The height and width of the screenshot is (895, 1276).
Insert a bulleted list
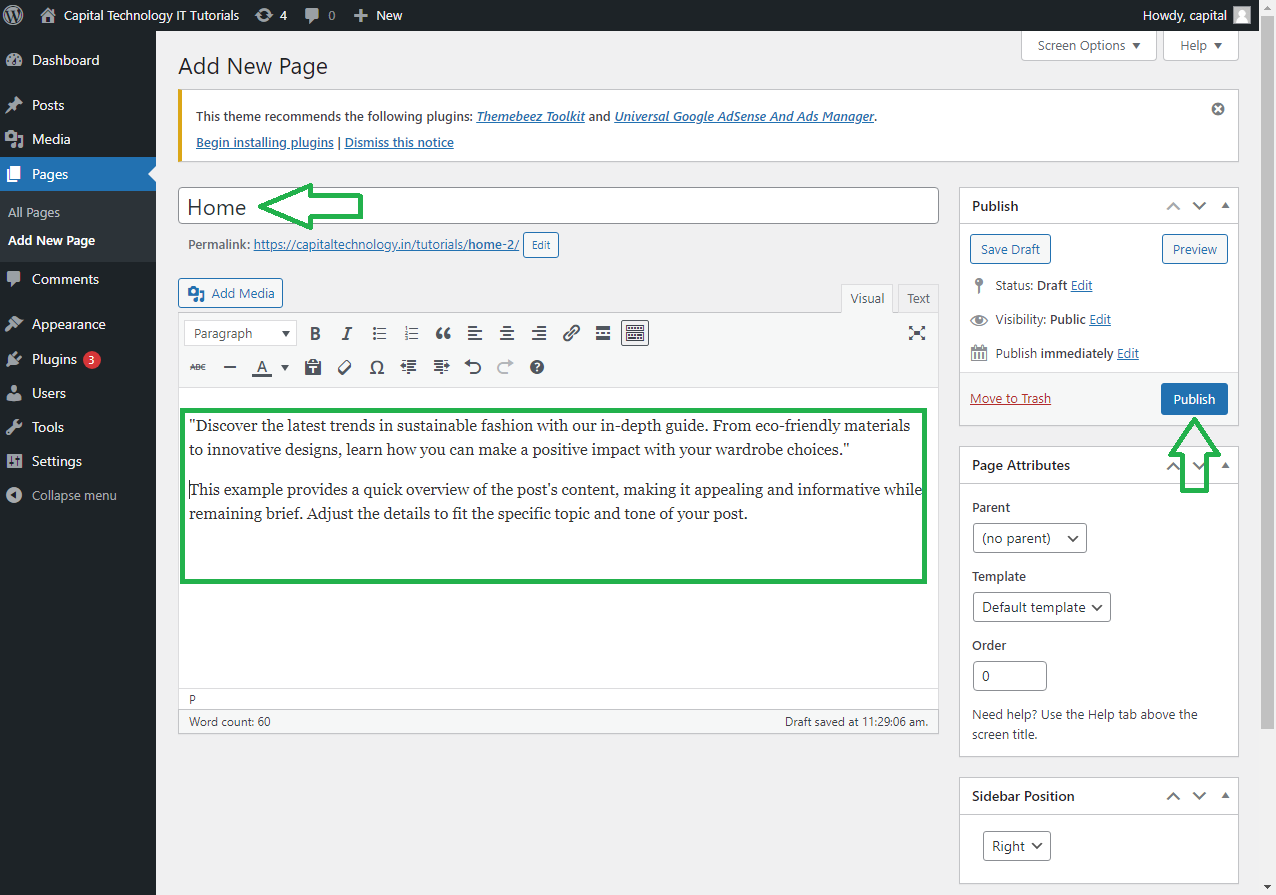tap(379, 334)
